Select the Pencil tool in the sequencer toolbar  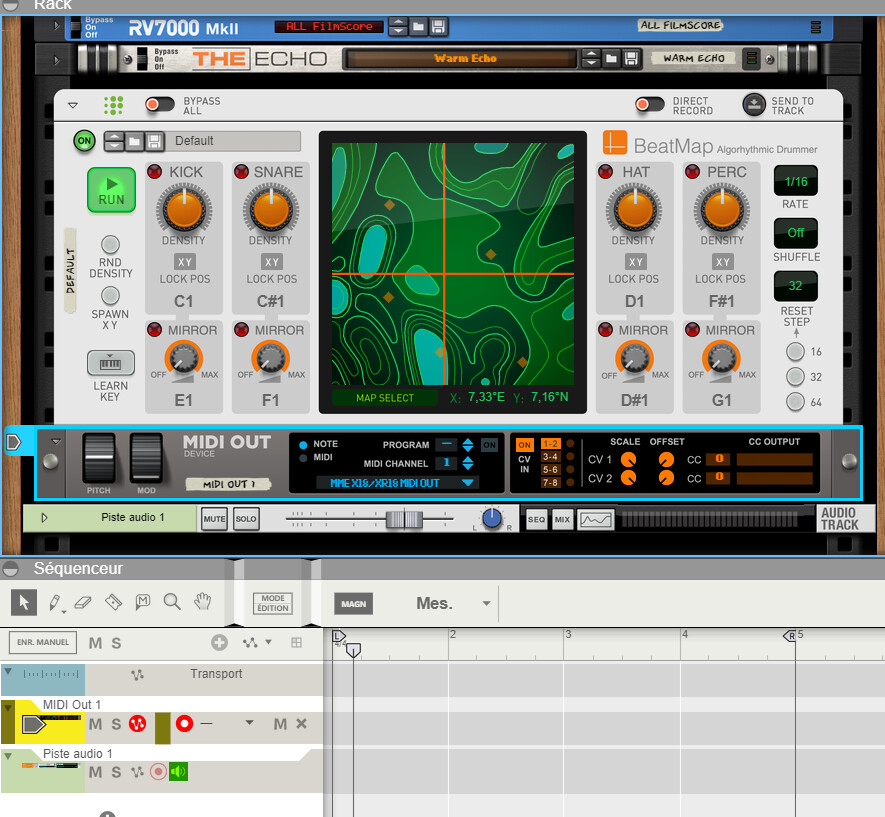[55, 603]
